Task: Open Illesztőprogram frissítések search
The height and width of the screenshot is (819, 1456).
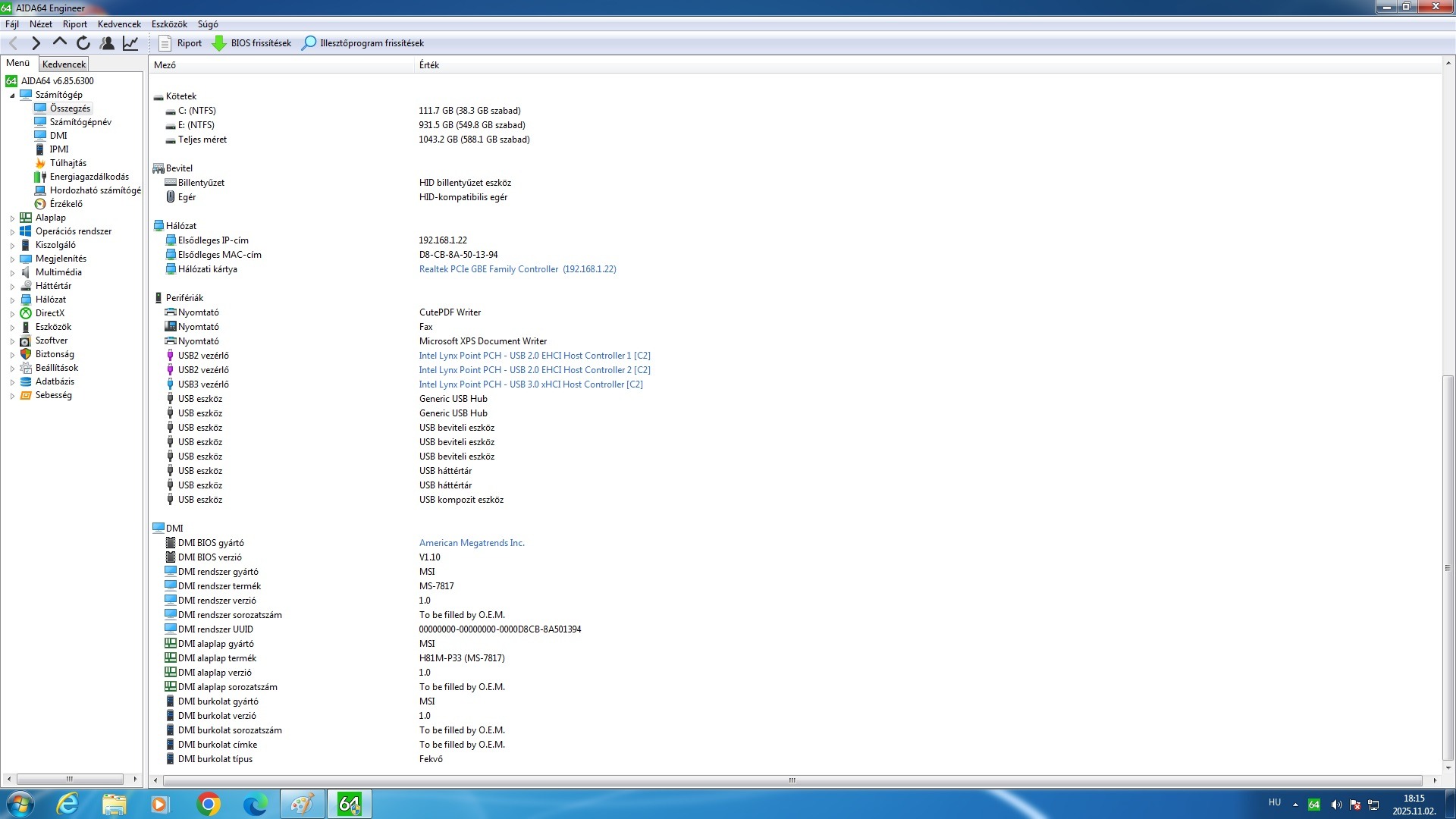Action: (x=362, y=43)
